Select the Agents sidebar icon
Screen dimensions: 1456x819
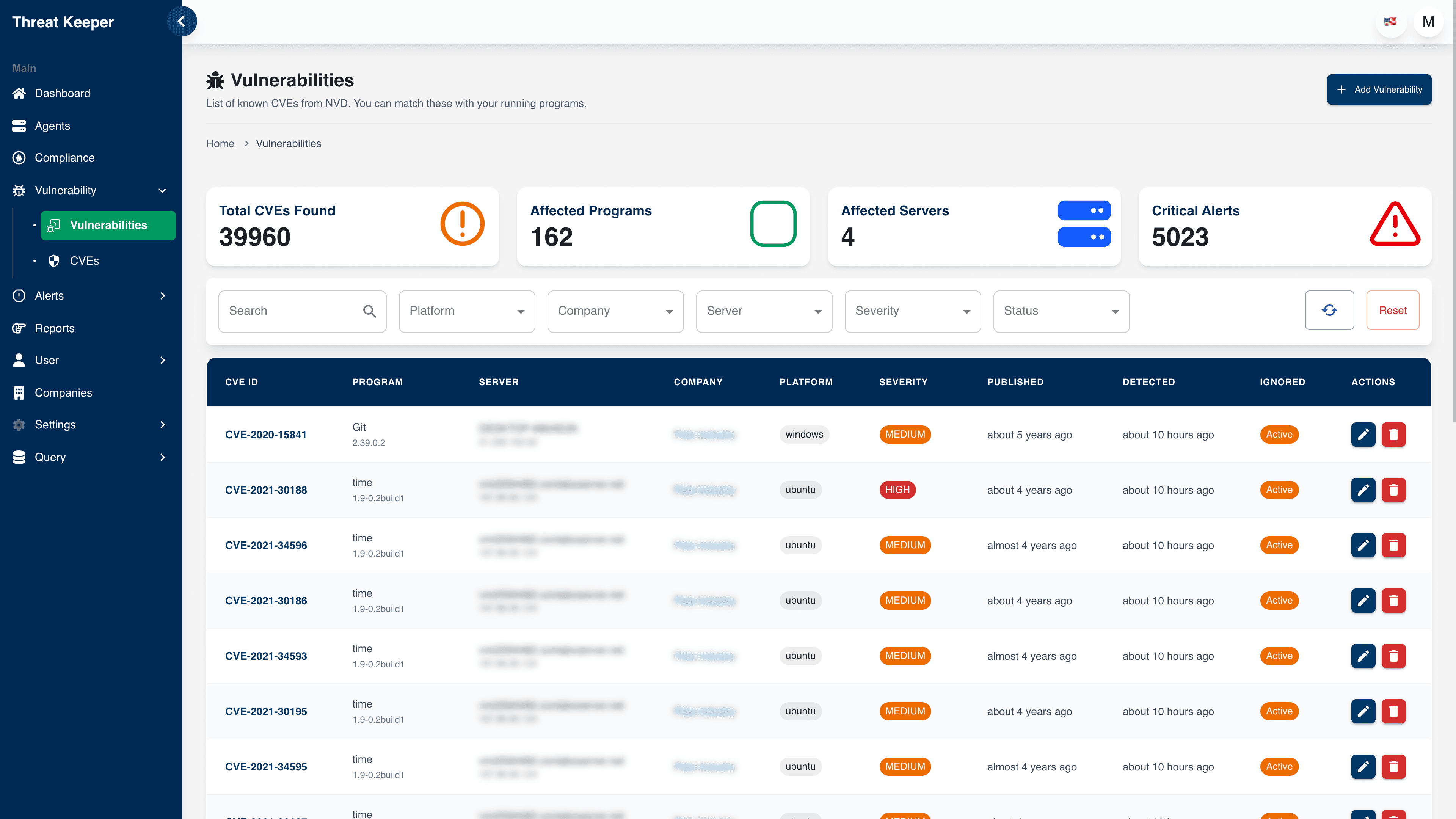[53, 126]
